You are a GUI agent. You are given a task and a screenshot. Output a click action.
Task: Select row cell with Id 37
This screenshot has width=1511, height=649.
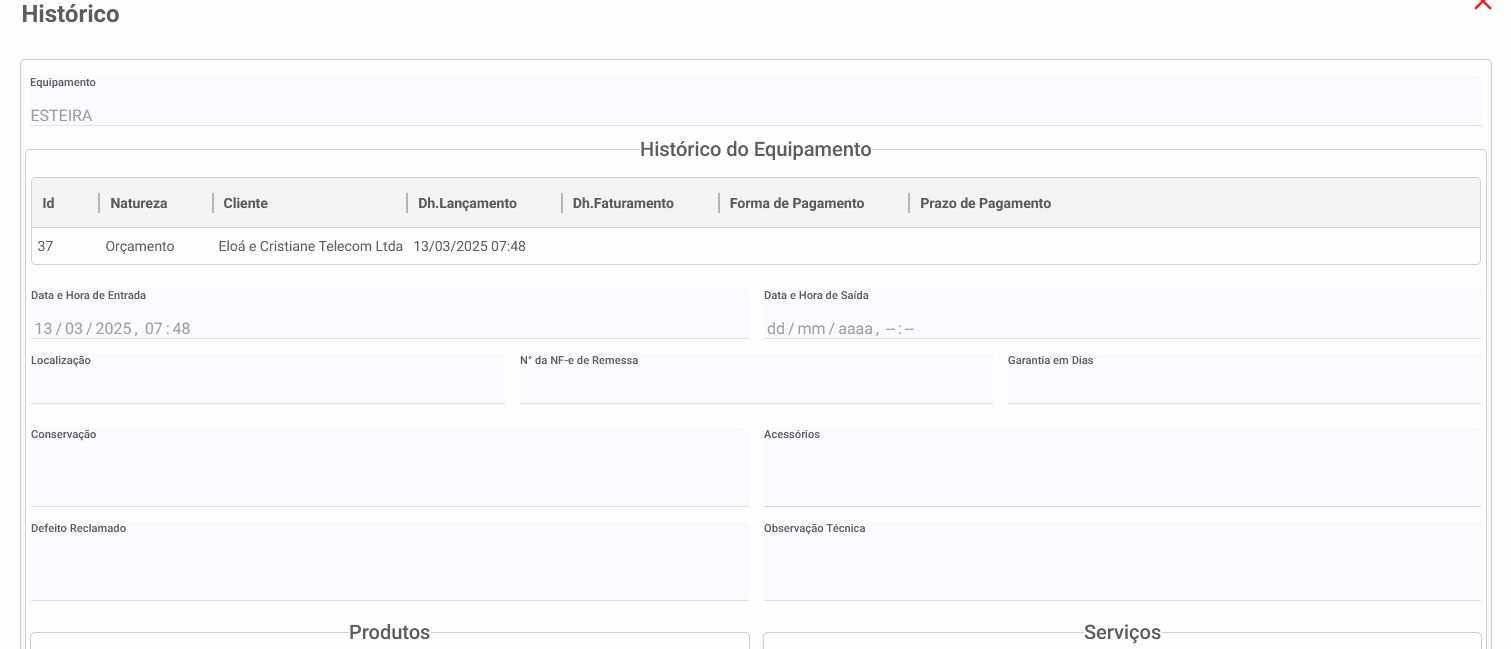[x=45, y=246]
